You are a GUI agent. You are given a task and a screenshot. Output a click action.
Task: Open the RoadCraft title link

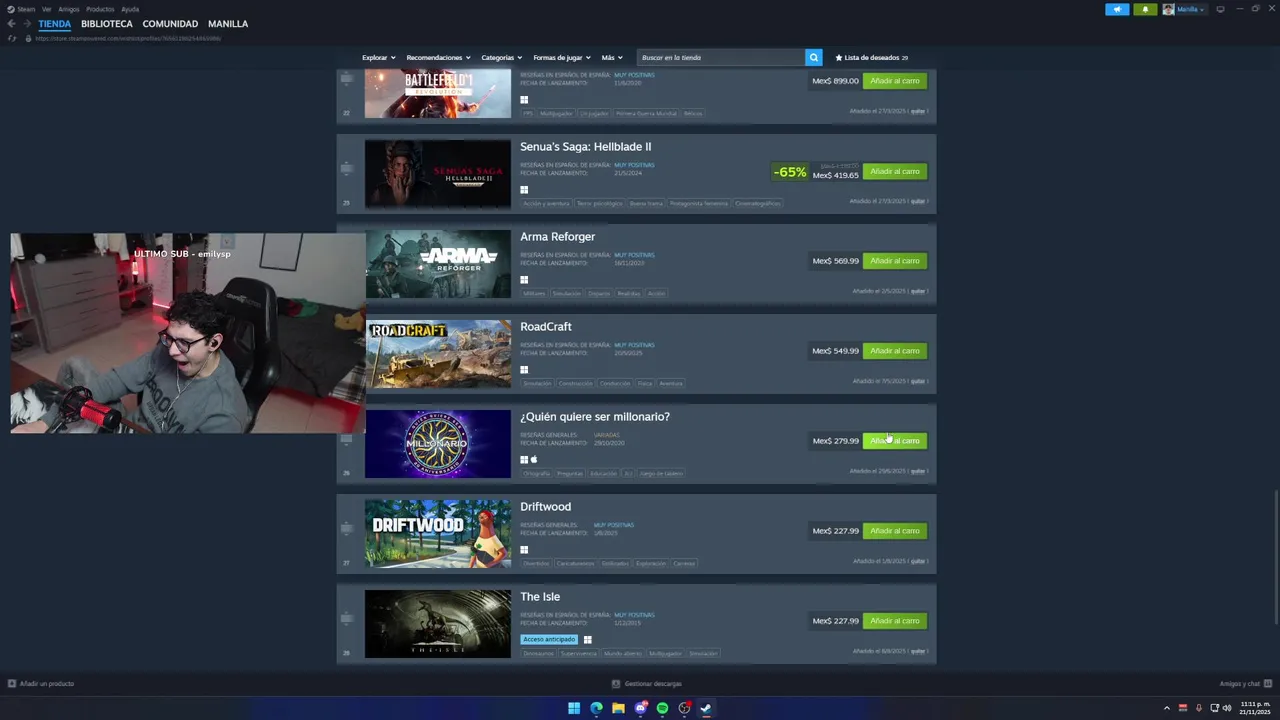tap(546, 327)
